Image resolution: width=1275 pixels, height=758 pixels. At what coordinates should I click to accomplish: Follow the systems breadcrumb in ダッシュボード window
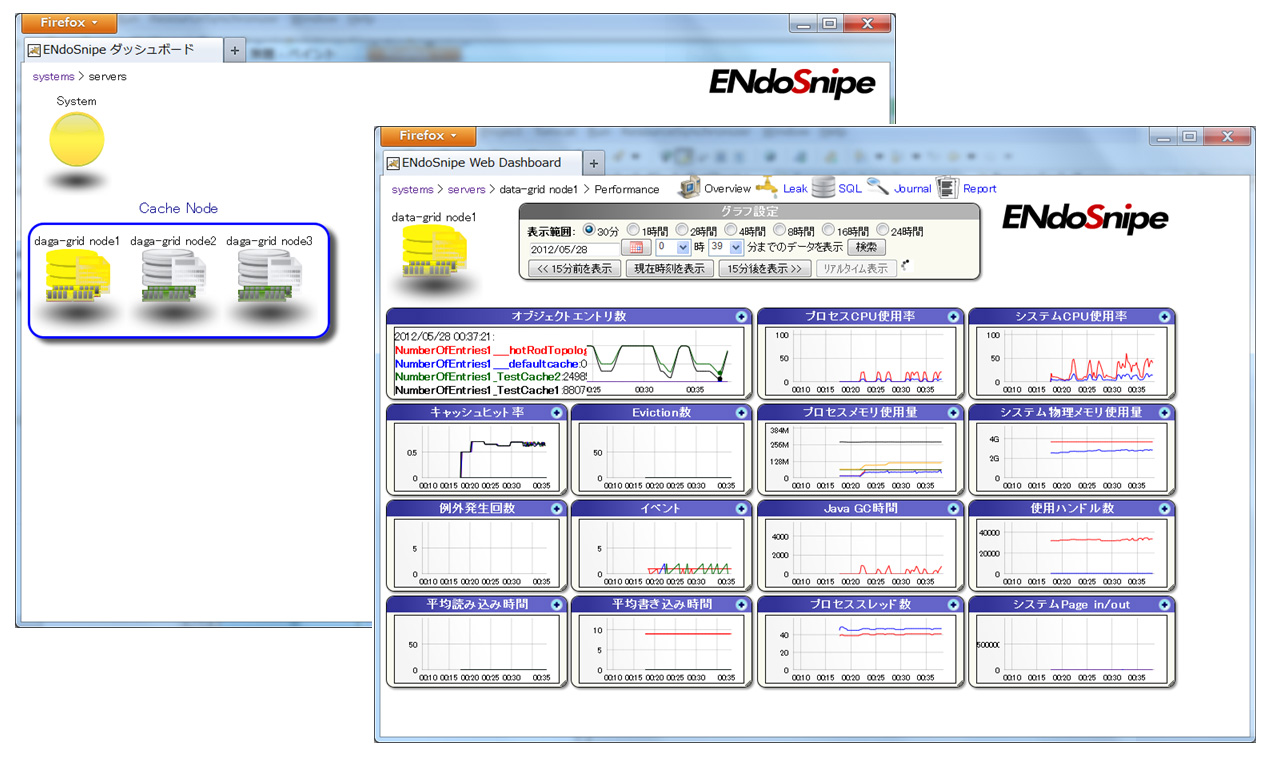click(x=54, y=76)
